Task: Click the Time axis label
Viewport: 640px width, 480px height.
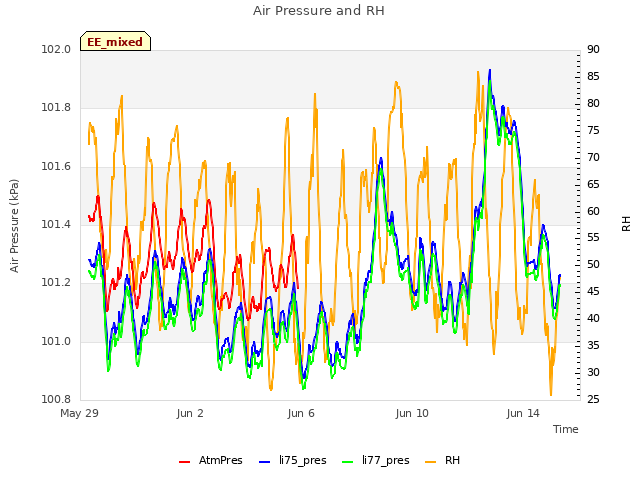Action: click(x=566, y=429)
